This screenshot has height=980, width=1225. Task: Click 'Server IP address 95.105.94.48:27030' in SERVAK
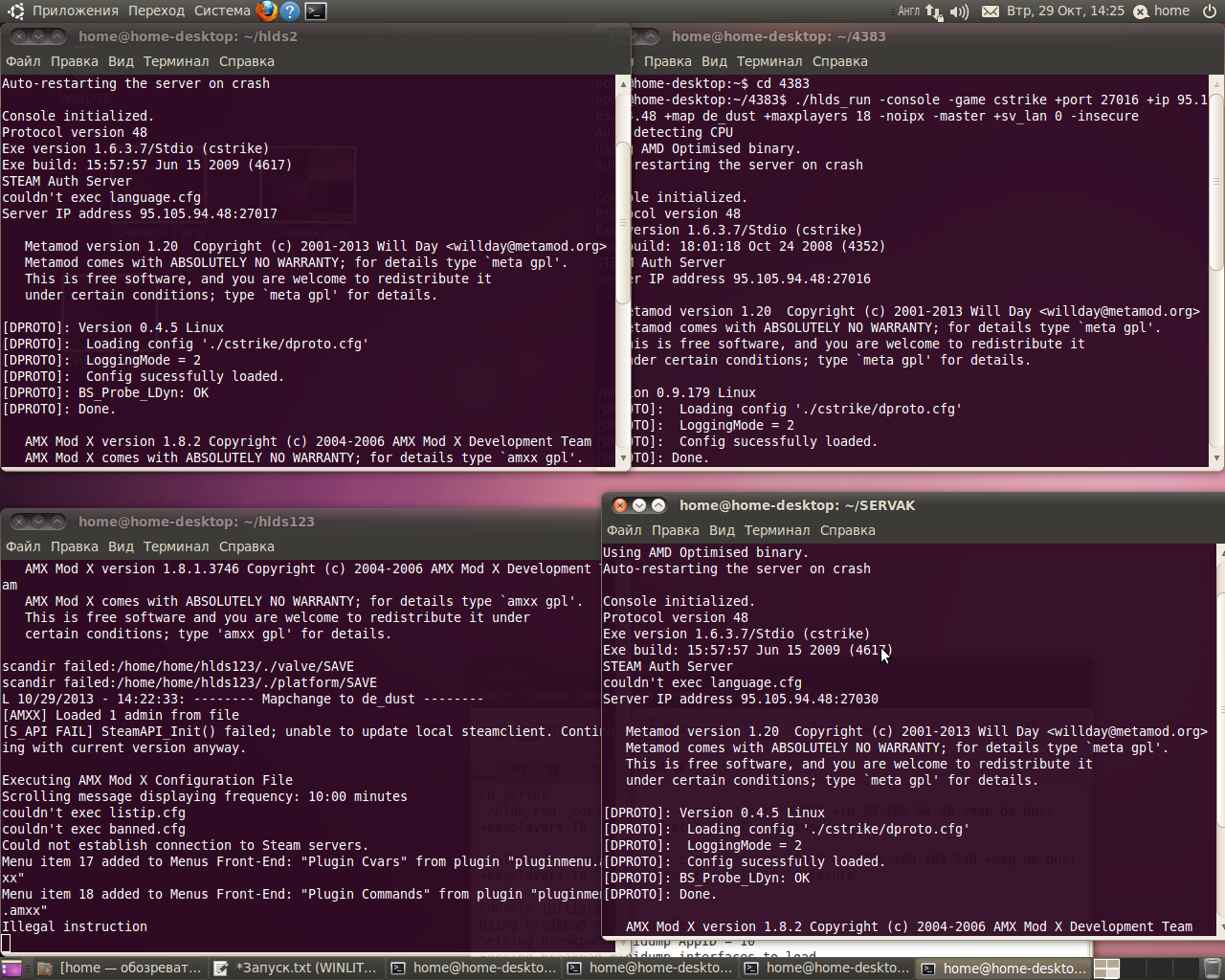click(x=741, y=699)
